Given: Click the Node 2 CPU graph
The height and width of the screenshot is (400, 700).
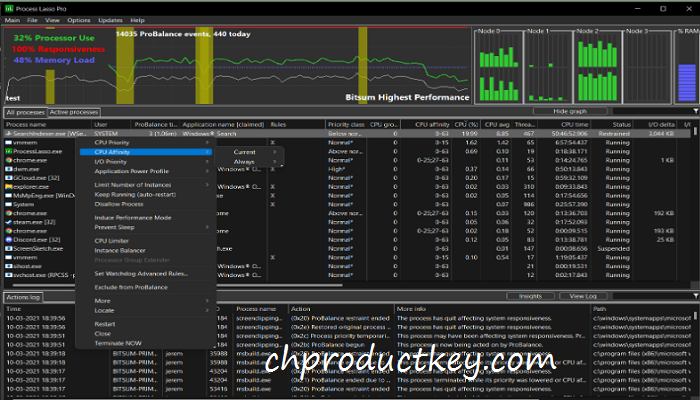Looking at the screenshot, I should pos(597,67).
